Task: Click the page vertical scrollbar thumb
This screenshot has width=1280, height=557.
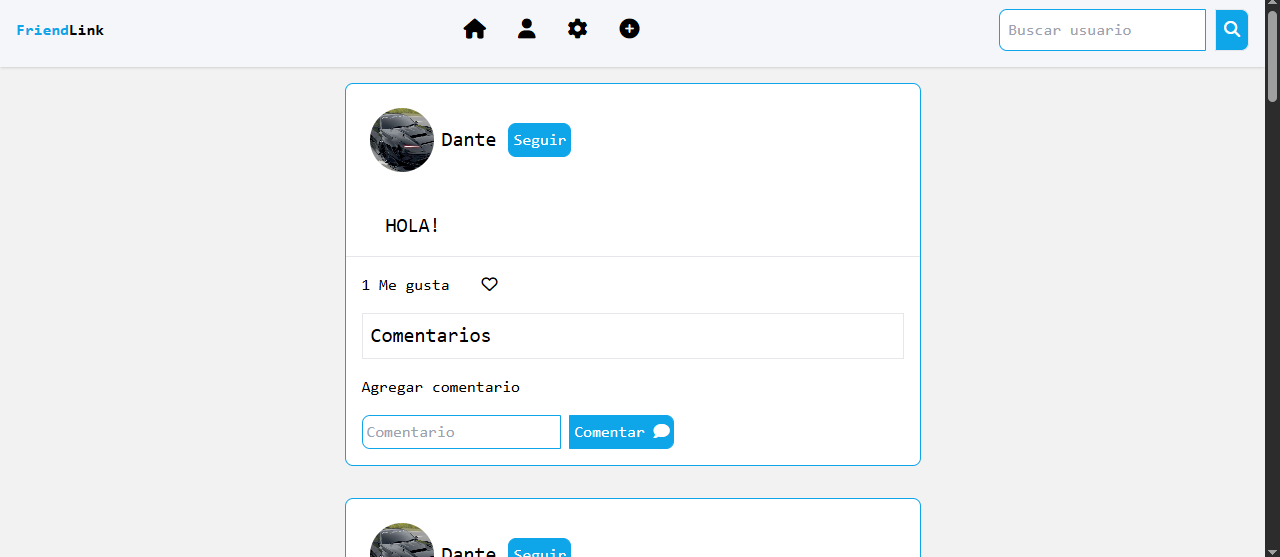Action: (1272, 58)
